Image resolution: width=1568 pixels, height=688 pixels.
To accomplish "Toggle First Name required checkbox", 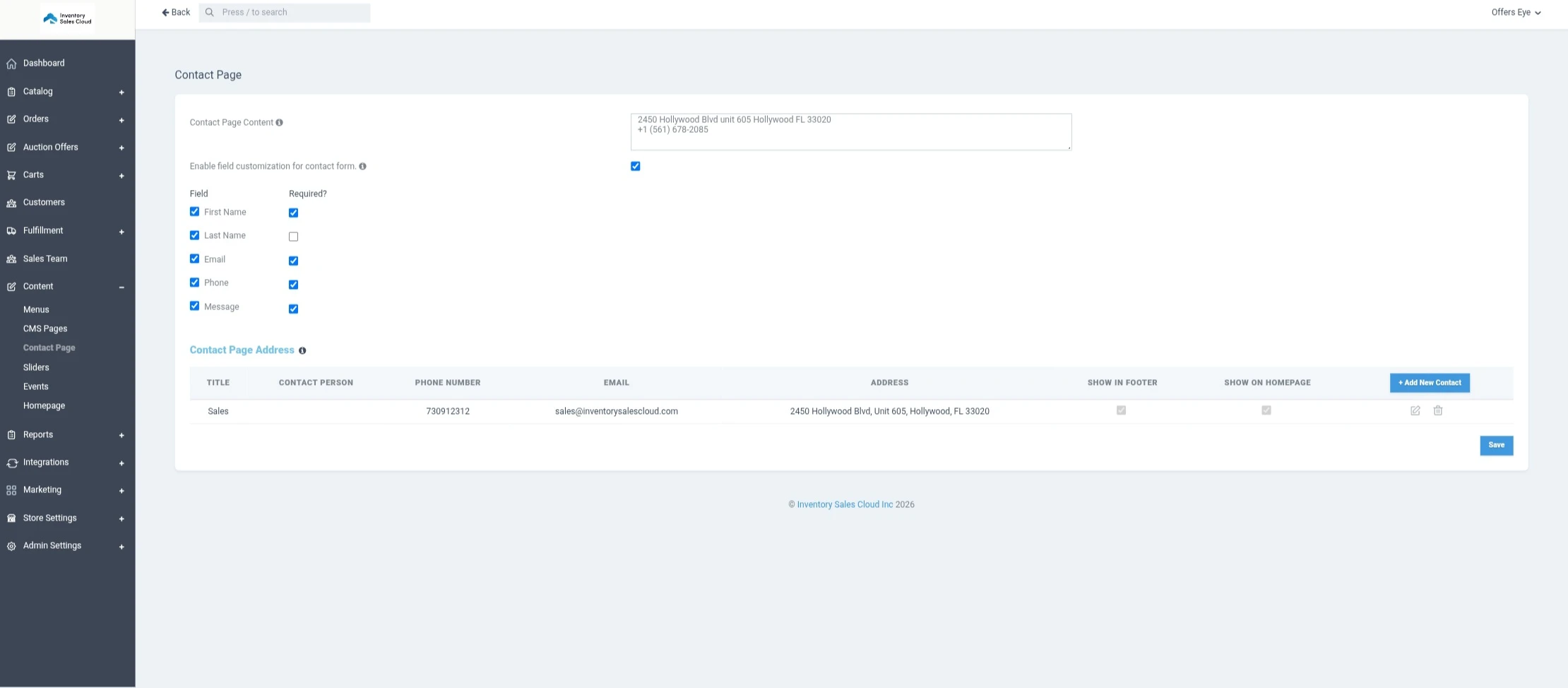I will pos(293,213).
